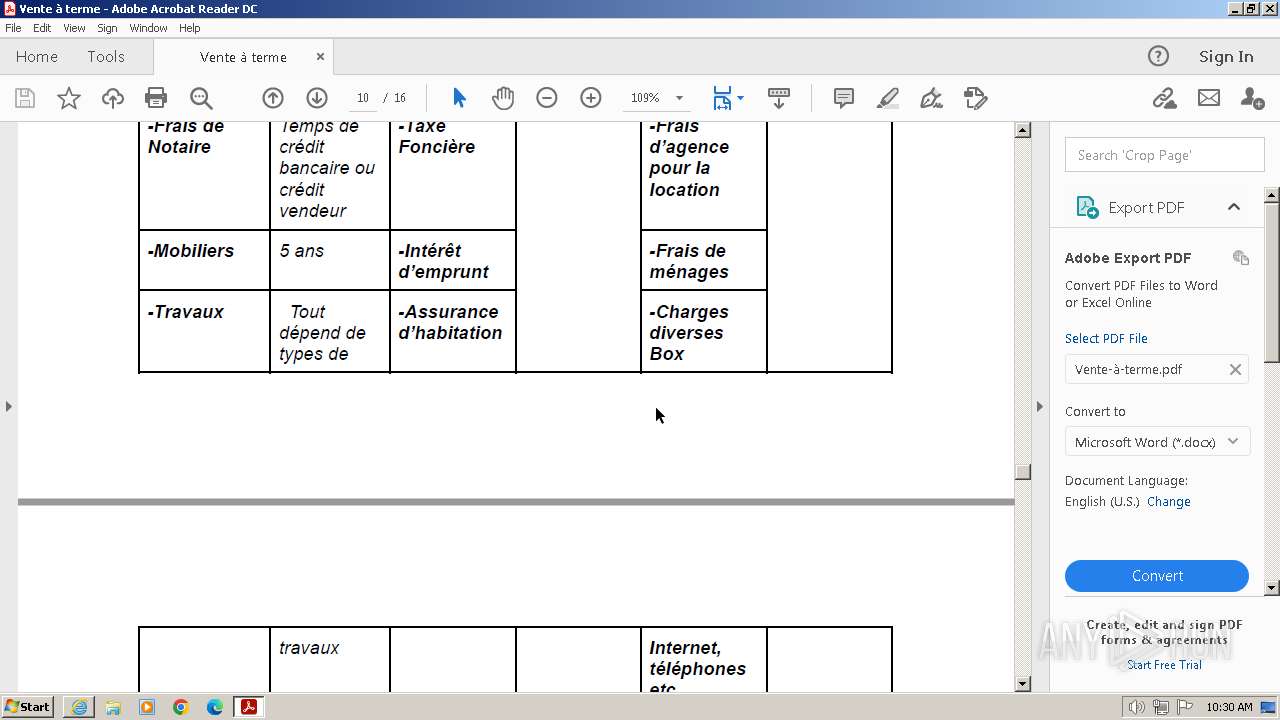The height and width of the screenshot is (720, 1280).
Task: Collapse the Export PDF section chevron
Action: [x=1234, y=207]
